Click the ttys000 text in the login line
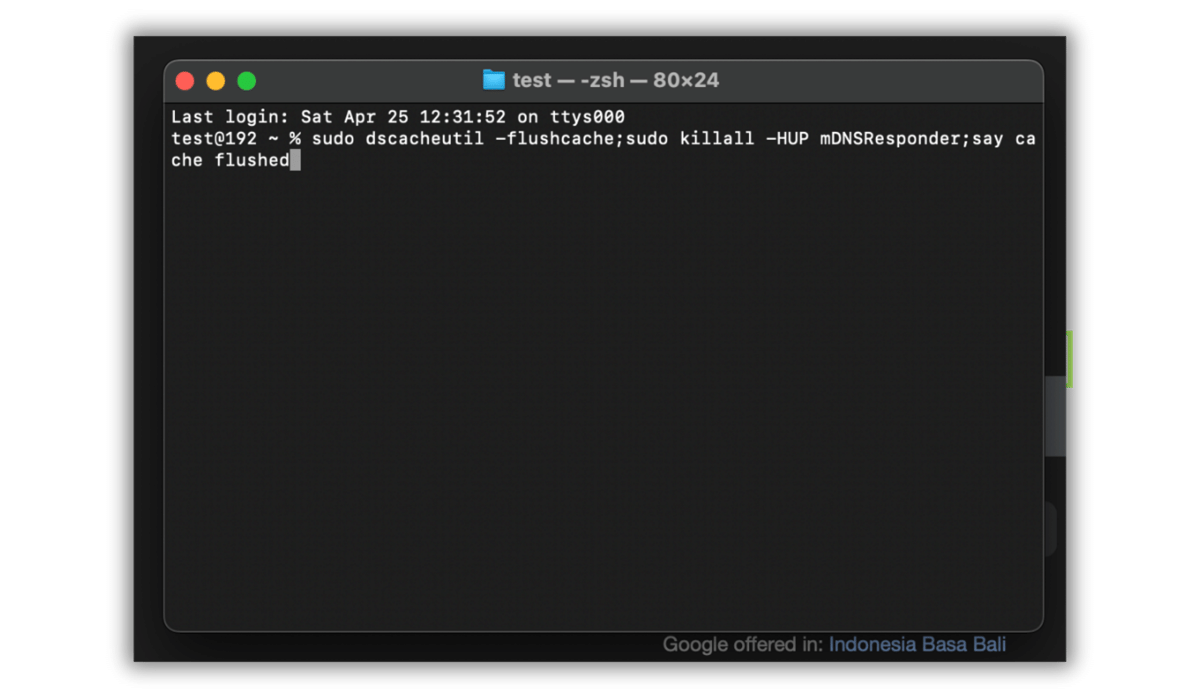Viewport: 1200px width, 698px height. tap(587, 116)
